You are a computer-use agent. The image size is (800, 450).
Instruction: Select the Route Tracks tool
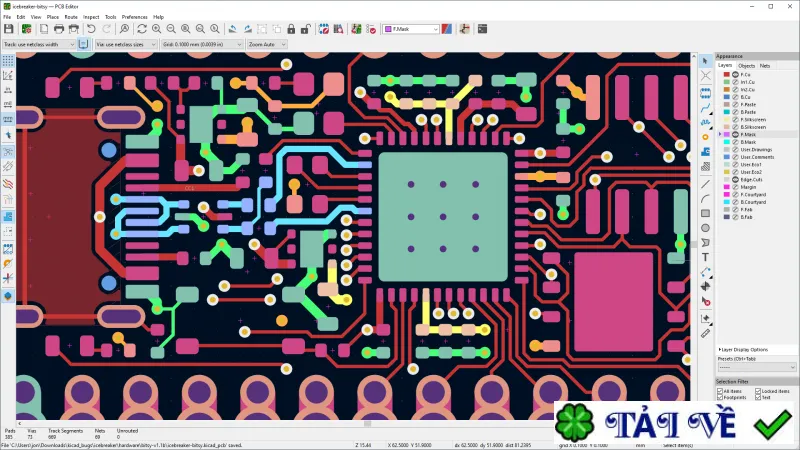tap(706, 108)
